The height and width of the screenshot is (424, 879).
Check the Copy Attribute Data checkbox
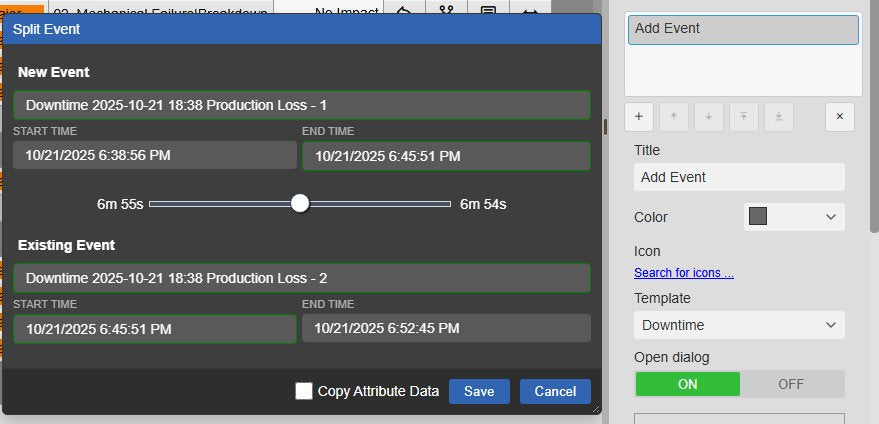[x=304, y=391]
